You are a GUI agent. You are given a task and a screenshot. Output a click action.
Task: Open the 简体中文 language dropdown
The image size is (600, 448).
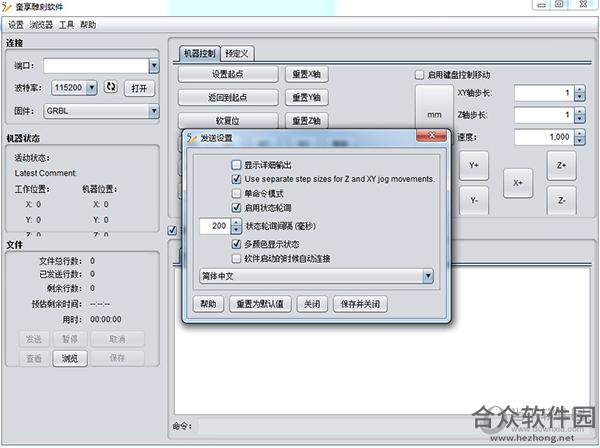point(428,276)
